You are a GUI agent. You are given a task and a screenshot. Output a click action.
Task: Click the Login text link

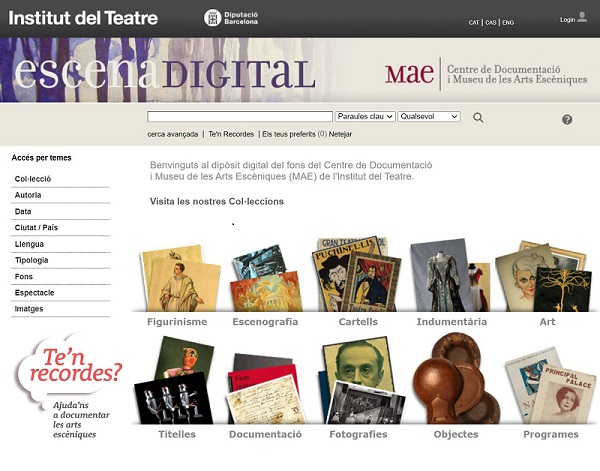(567, 20)
